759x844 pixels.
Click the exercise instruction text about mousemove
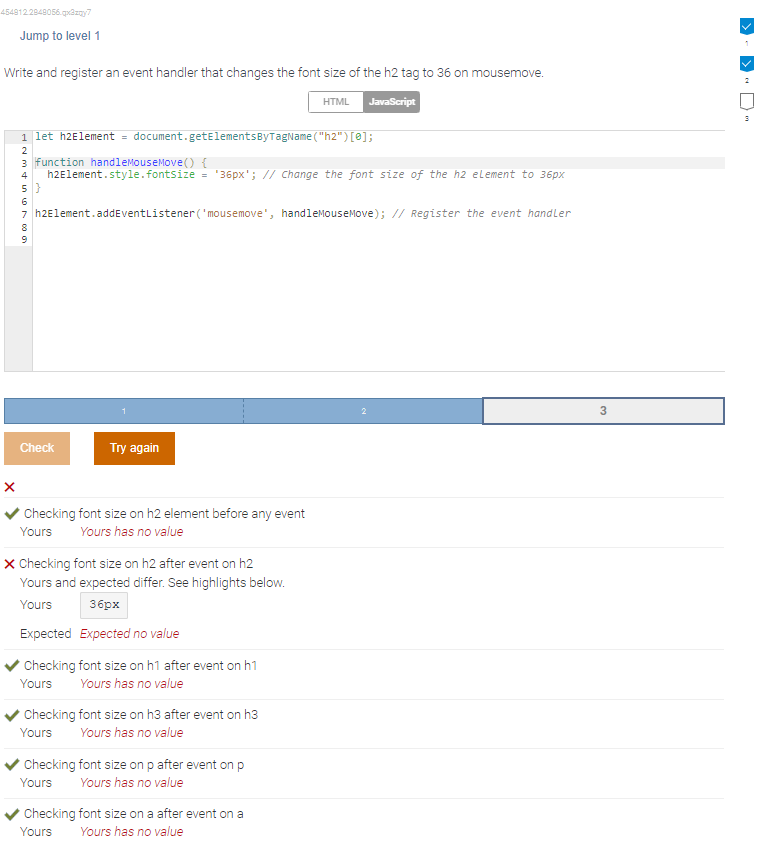click(274, 73)
